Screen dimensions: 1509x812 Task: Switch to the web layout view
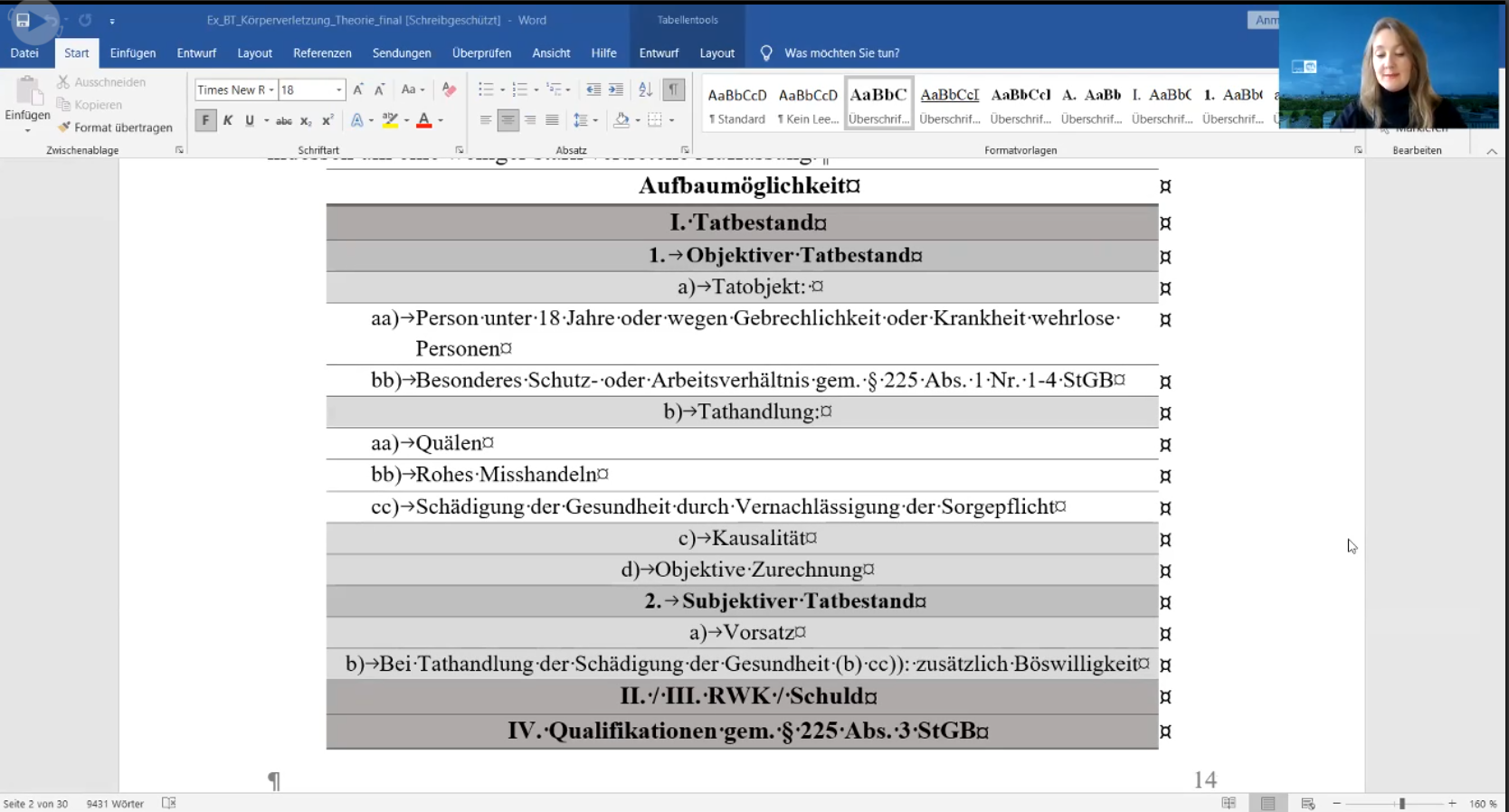pyautogui.click(x=1308, y=803)
